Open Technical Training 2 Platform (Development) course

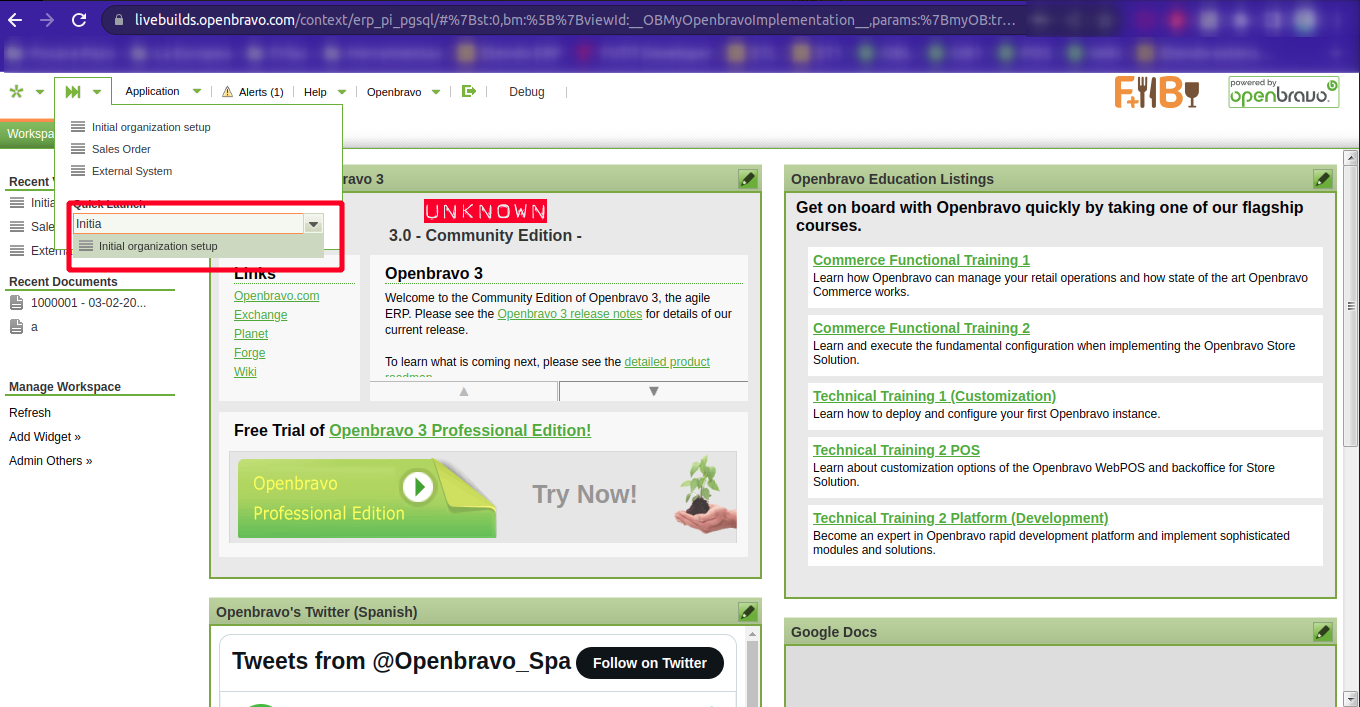(960, 518)
